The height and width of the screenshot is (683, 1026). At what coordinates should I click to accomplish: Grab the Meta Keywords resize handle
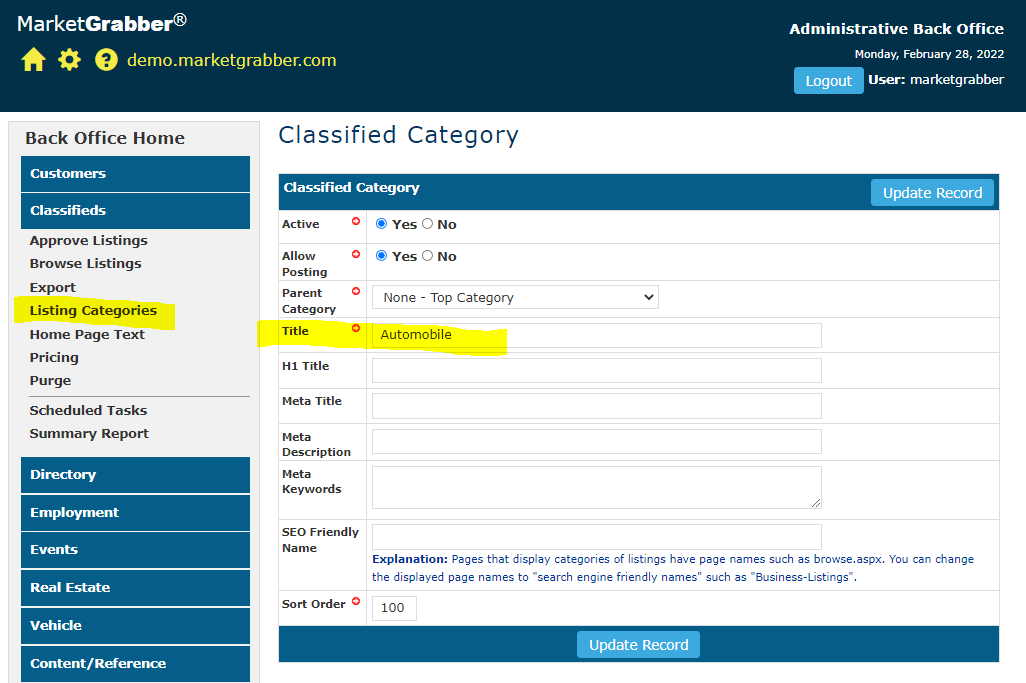click(815, 502)
